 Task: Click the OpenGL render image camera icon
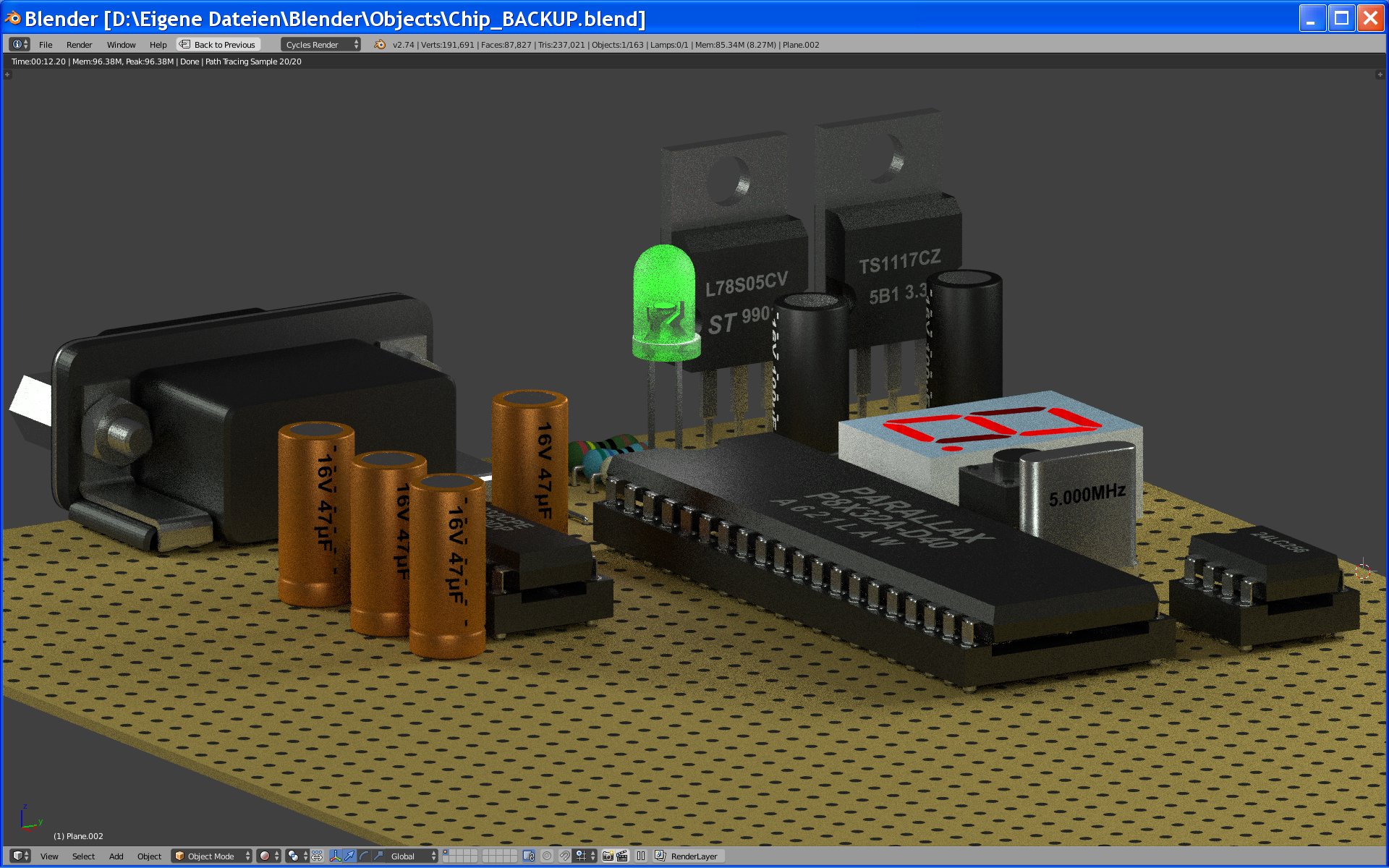pyautogui.click(x=608, y=856)
